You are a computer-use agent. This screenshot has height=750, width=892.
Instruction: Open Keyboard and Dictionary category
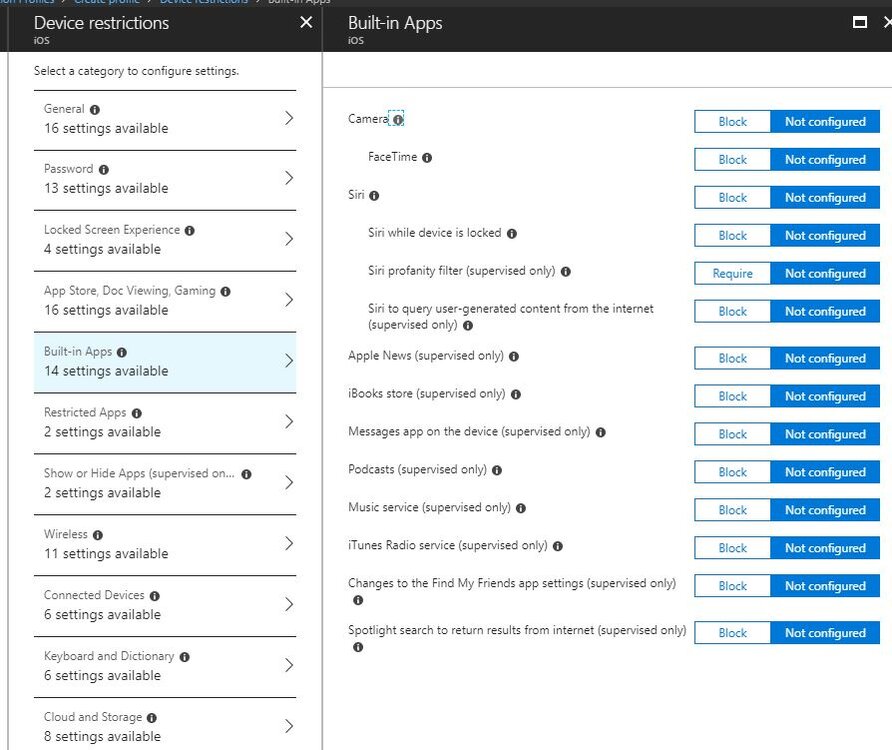pyautogui.click(x=165, y=667)
